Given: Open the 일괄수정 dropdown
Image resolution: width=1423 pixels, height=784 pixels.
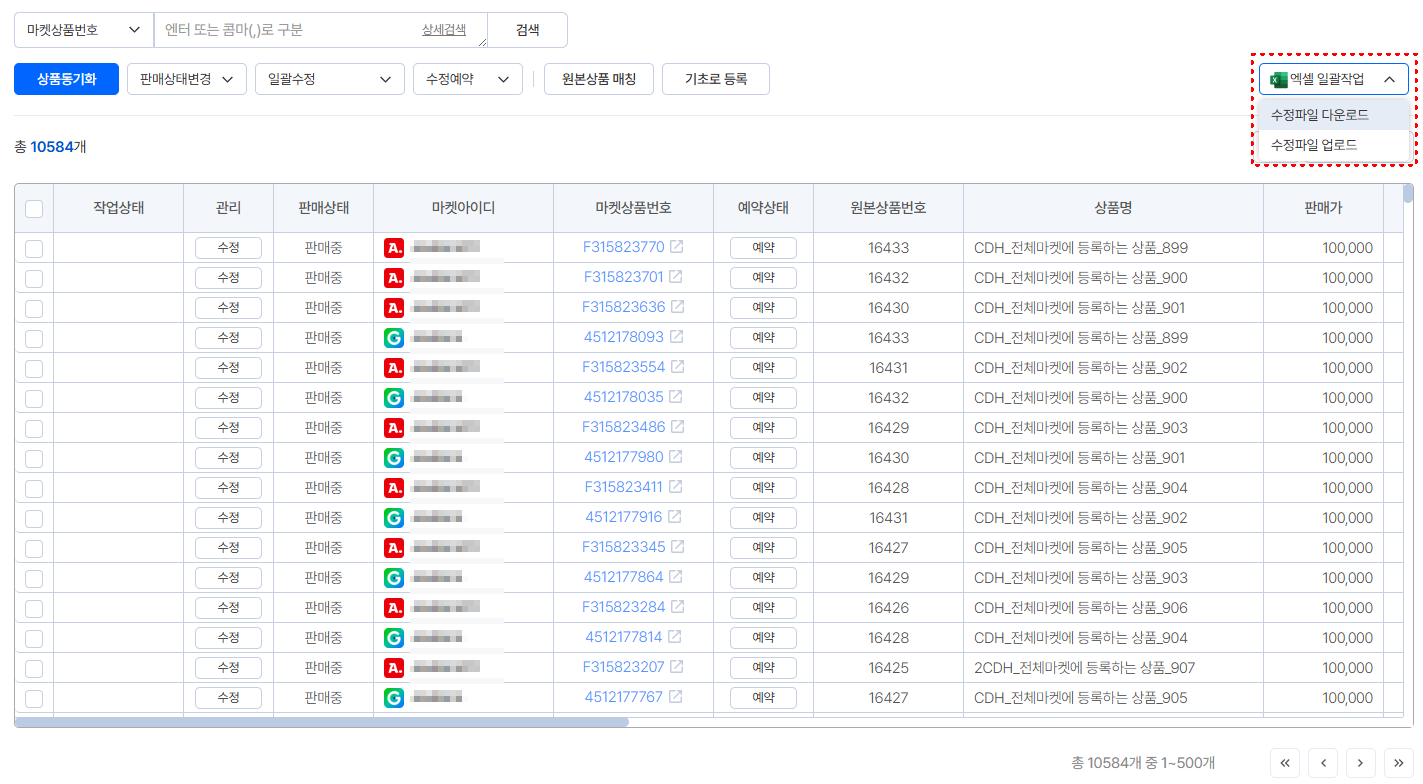Looking at the screenshot, I should click(x=329, y=79).
